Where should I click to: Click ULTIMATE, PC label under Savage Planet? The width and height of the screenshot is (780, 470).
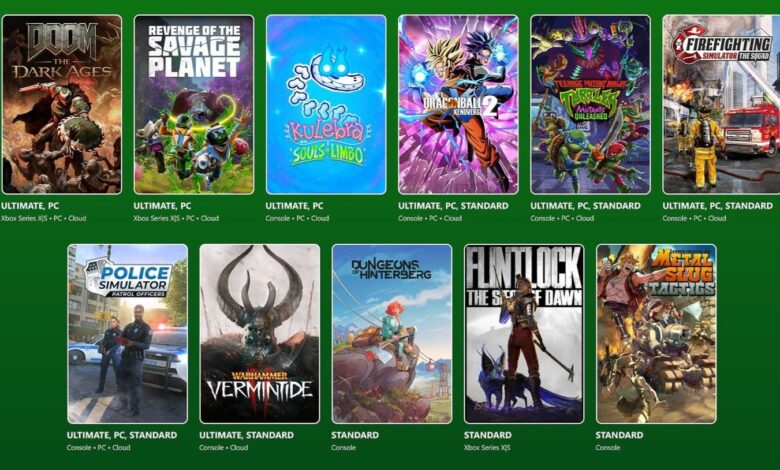tap(162, 206)
